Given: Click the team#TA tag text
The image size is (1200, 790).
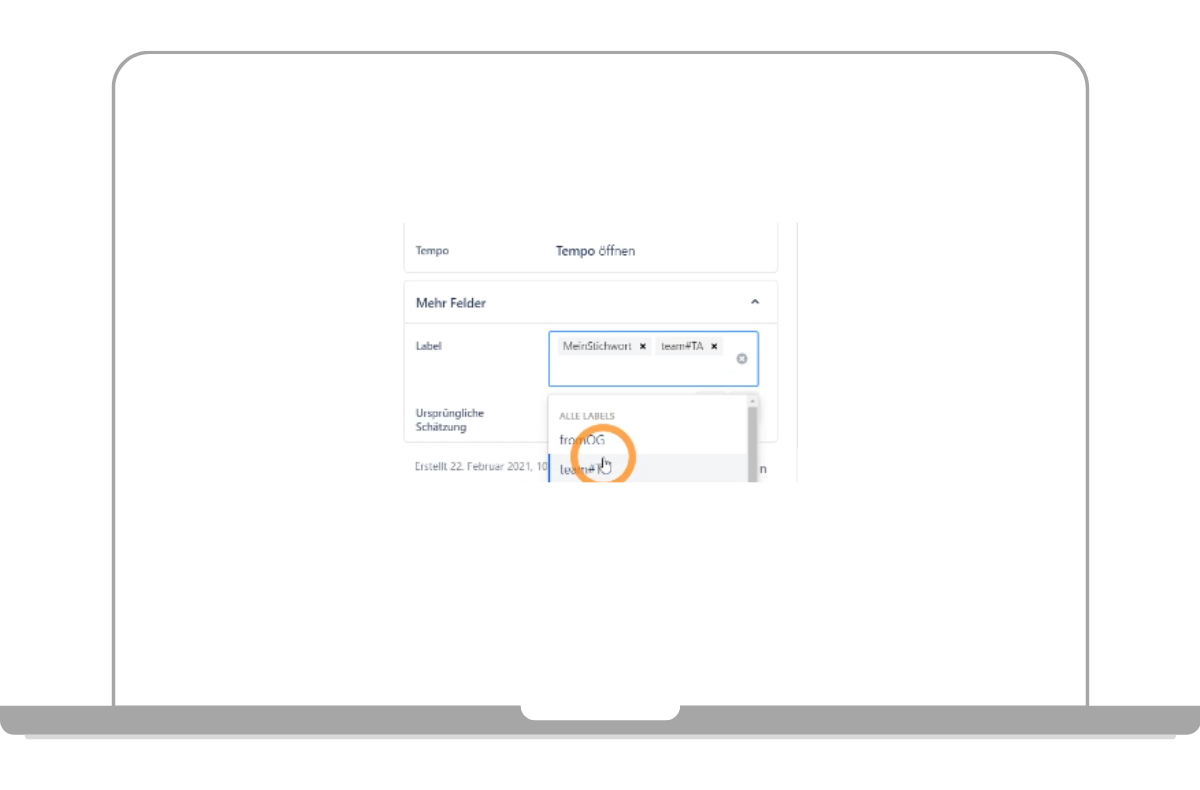Looking at the screenshot, I should [x=682, y=346].
